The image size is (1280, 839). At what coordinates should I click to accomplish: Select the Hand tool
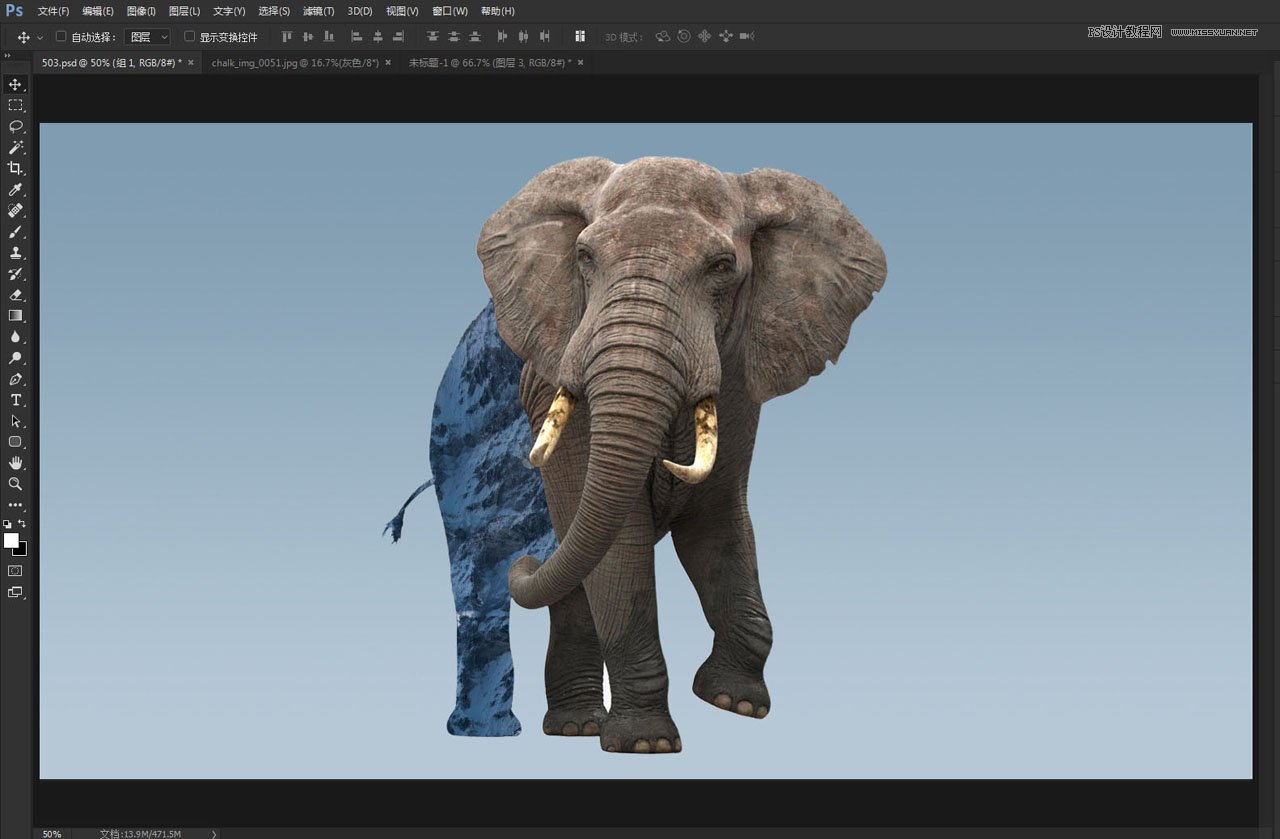click(15, 463)
